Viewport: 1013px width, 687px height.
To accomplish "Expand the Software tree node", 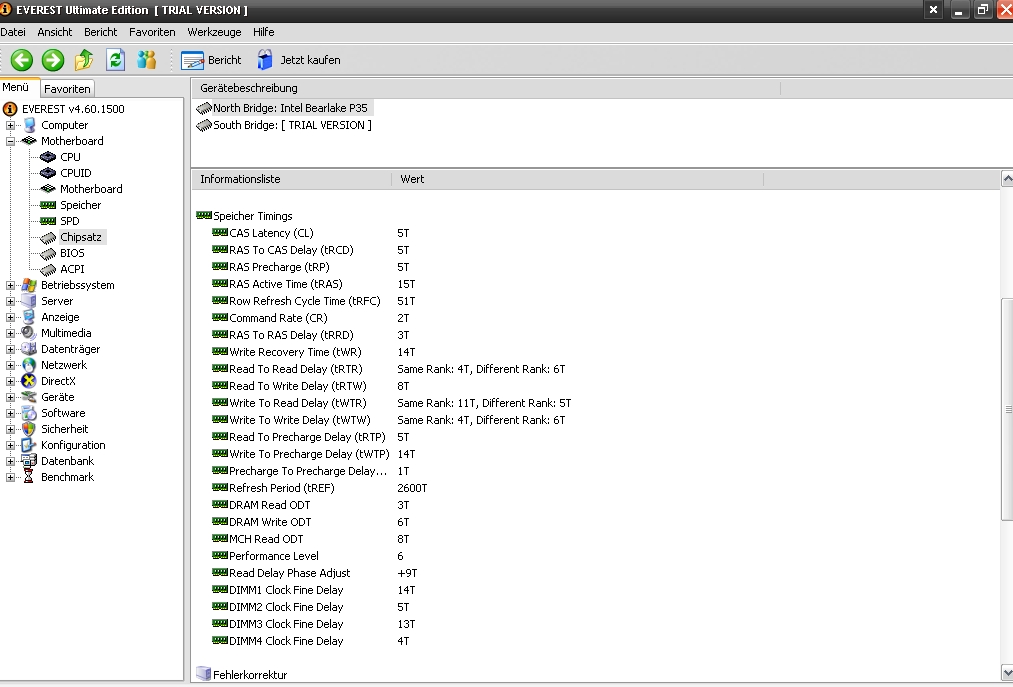I will coord(10,413).
